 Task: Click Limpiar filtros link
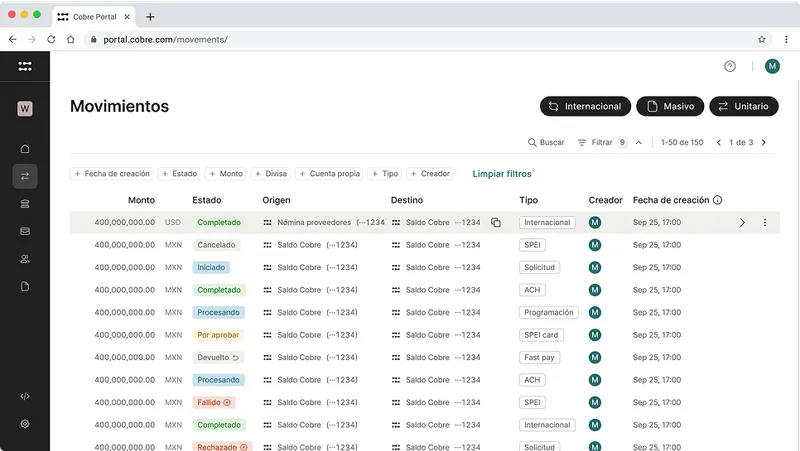coord(502,173)
